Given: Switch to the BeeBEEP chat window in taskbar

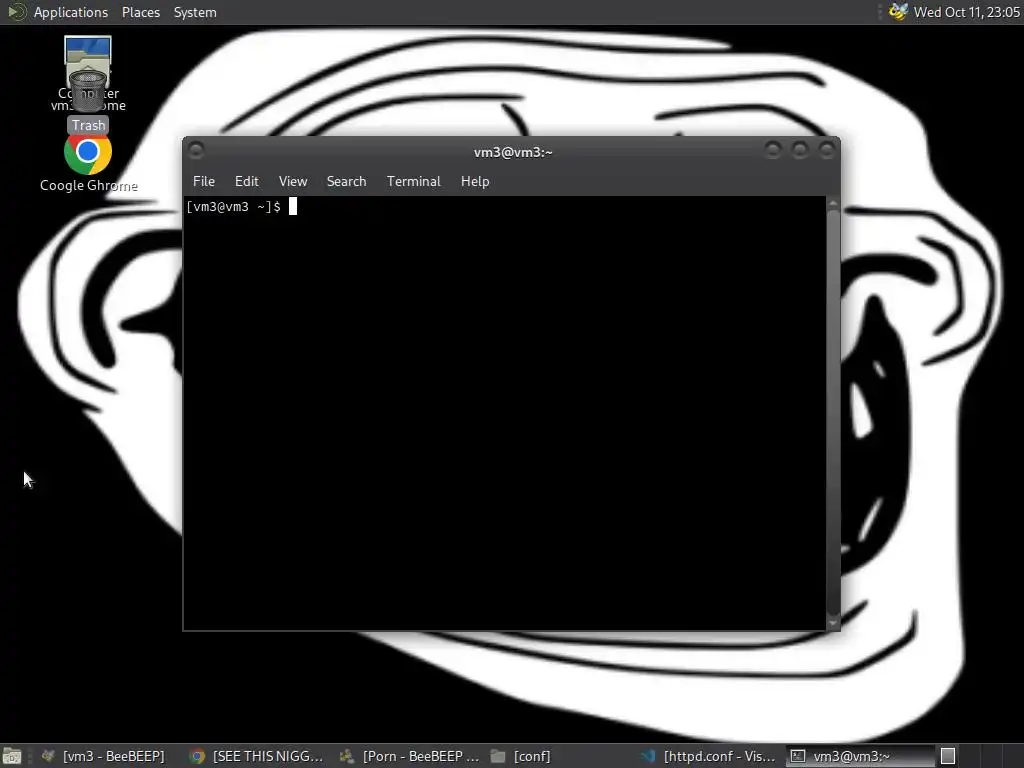Looking at the screenshot, I should (x=409, y=756).
